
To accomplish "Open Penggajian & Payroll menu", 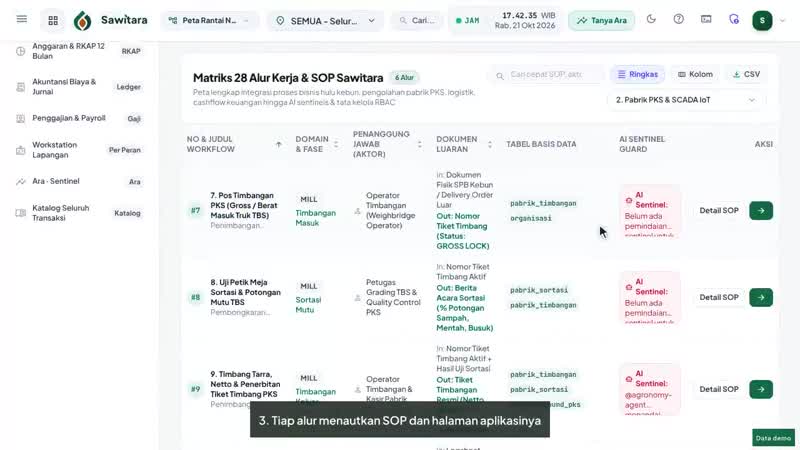I will click(x=79, y=118).
